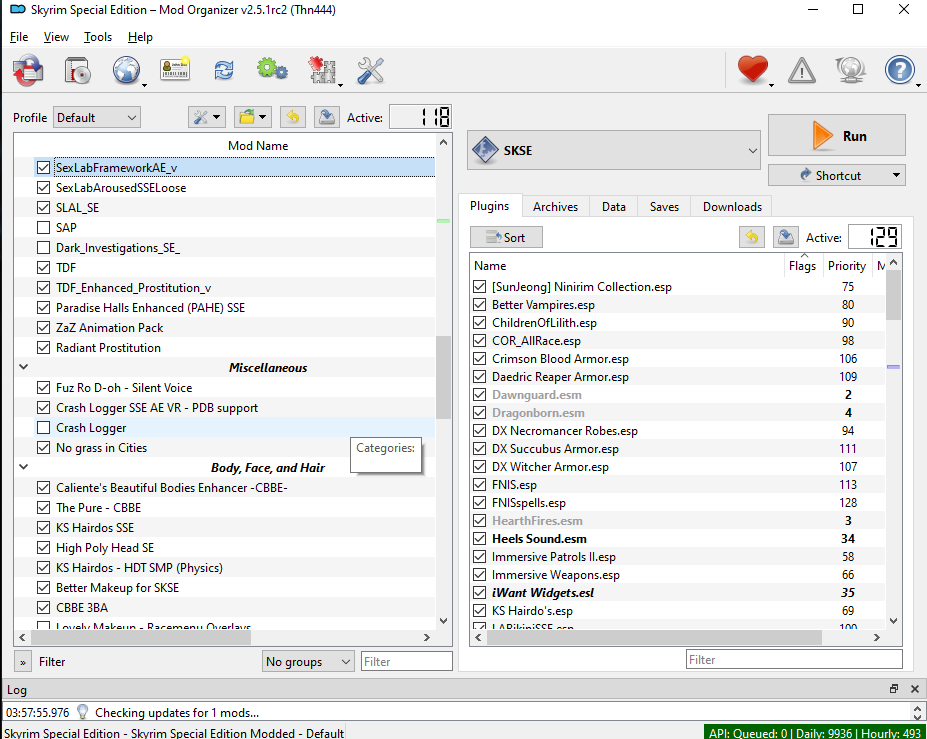Open executables editor green gears icon

(x=271, y=71)
